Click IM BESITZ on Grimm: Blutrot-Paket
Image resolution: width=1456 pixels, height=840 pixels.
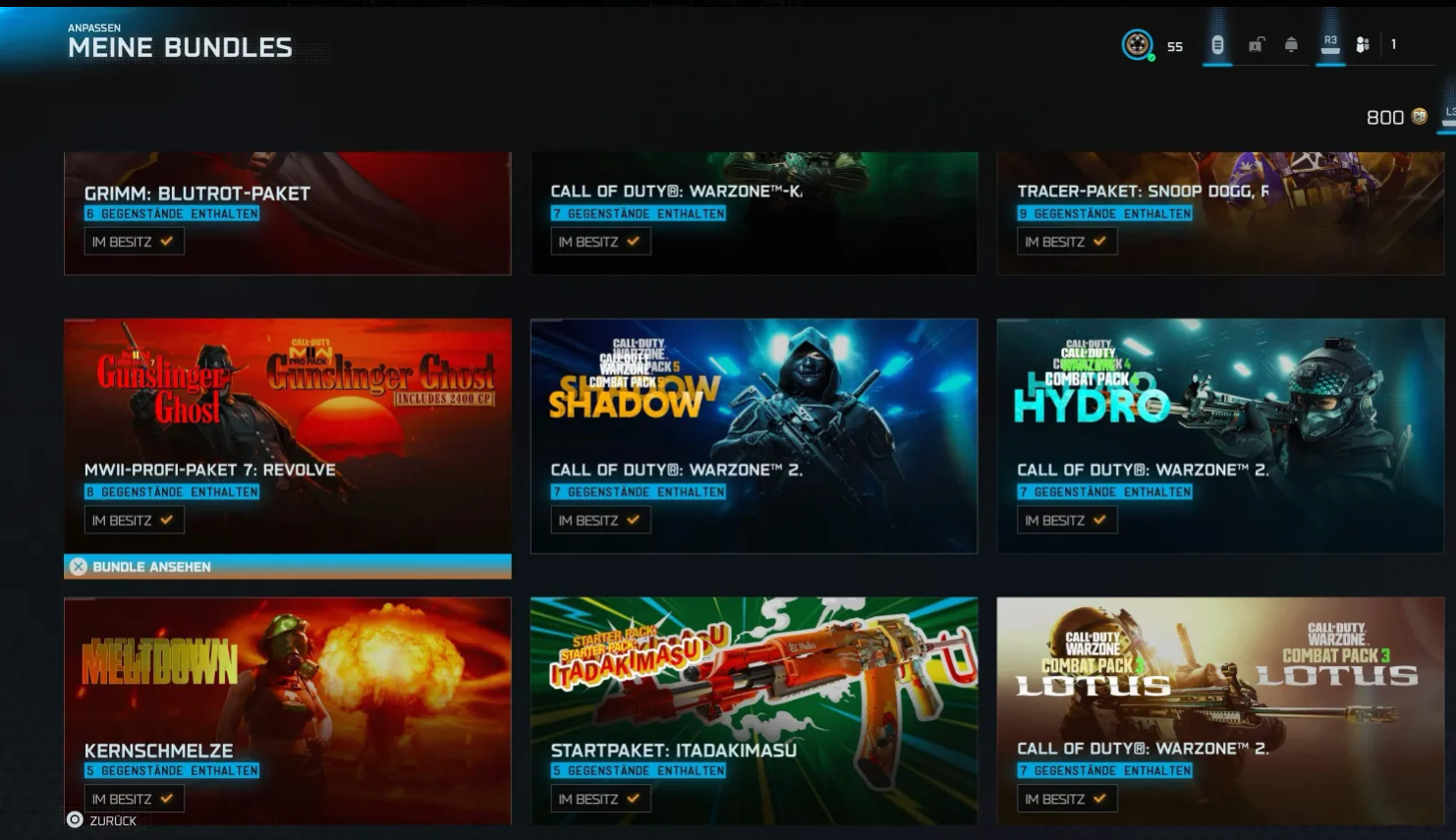(x=134, y=242)
